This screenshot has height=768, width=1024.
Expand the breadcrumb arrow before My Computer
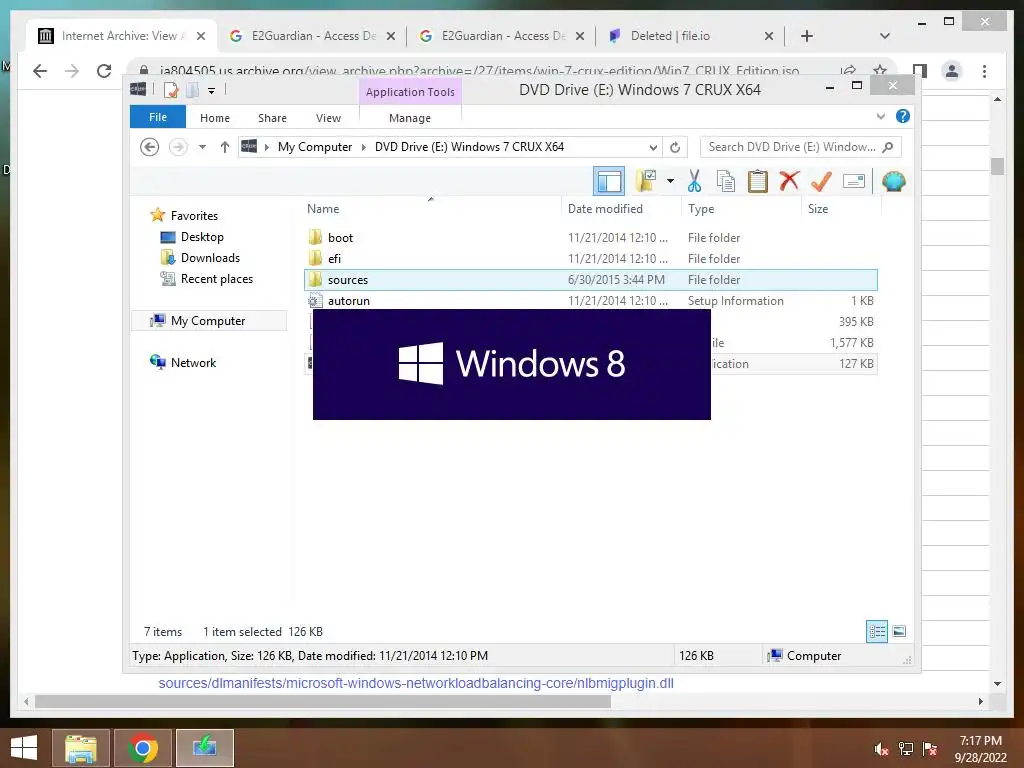click(266, 147)
